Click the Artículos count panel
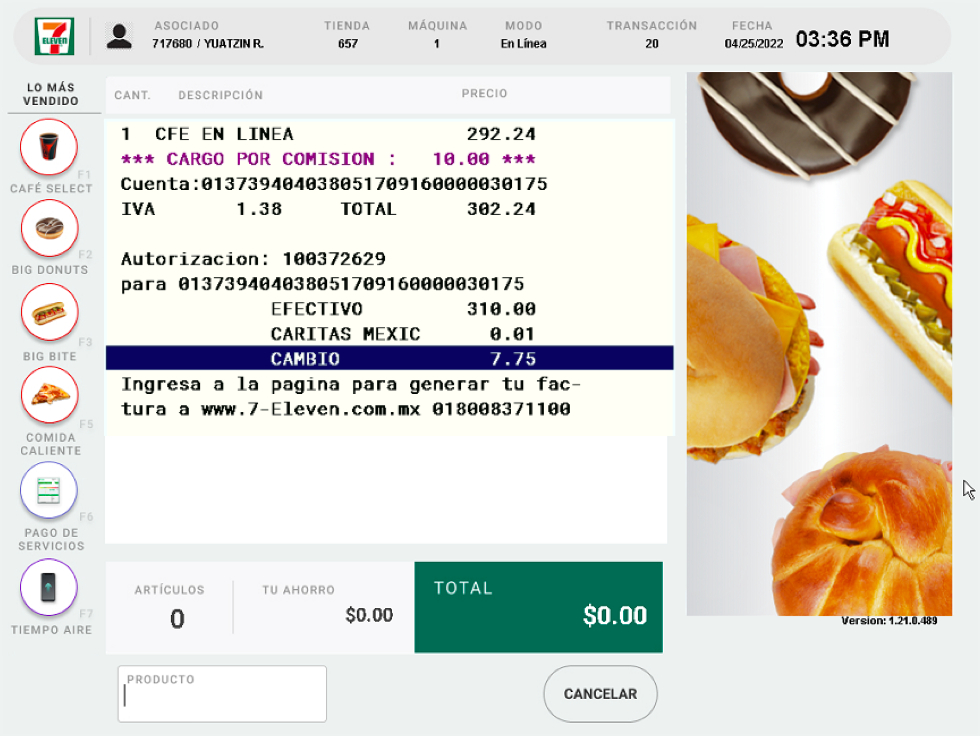Screen dimensions: 980x736 coord(169,607)
